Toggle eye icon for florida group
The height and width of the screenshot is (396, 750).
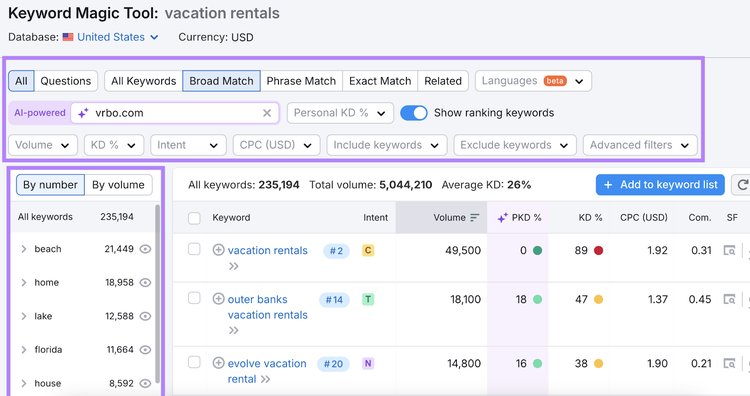coord(145,350)
